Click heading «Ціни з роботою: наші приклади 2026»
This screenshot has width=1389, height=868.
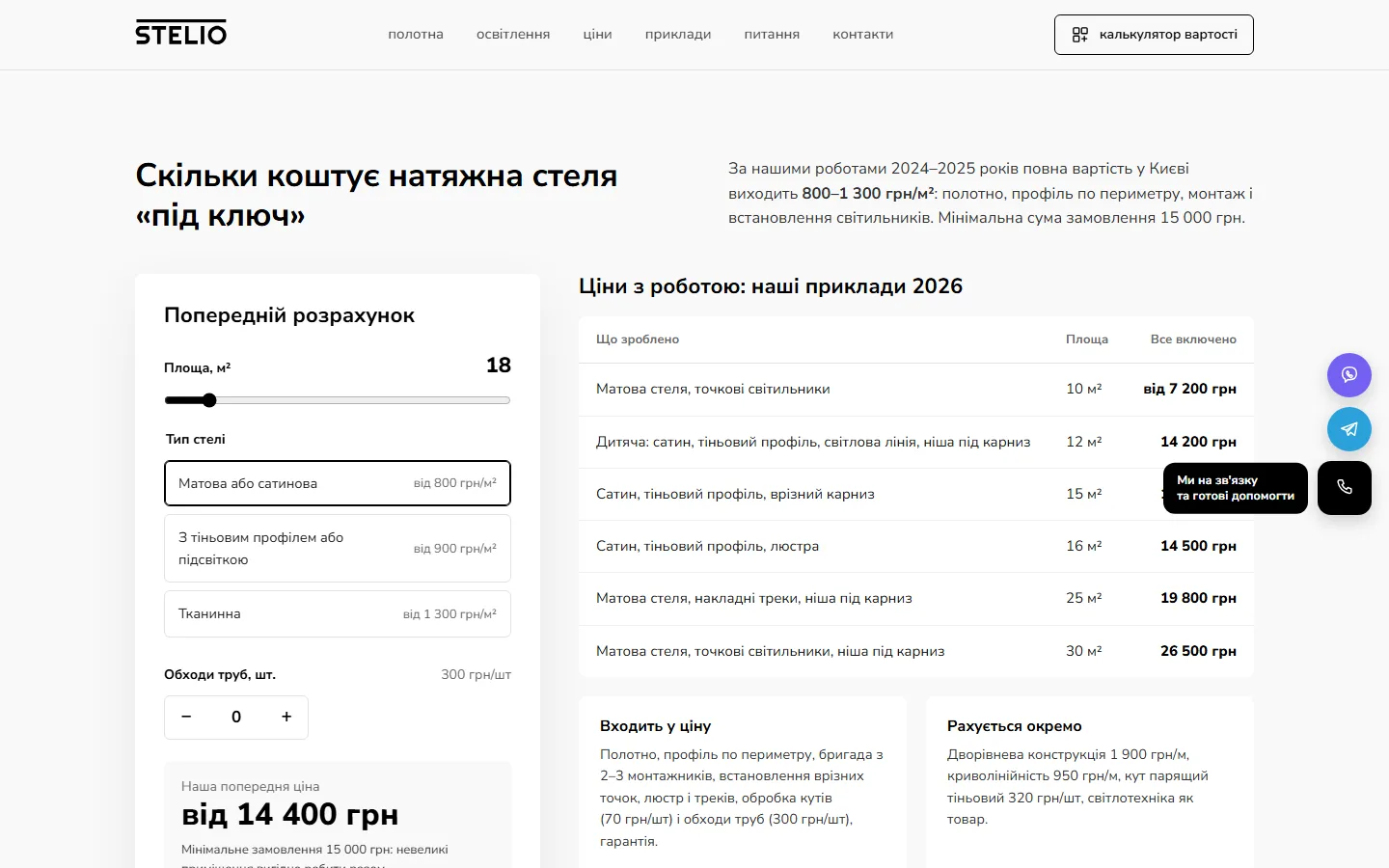point(771,286)
